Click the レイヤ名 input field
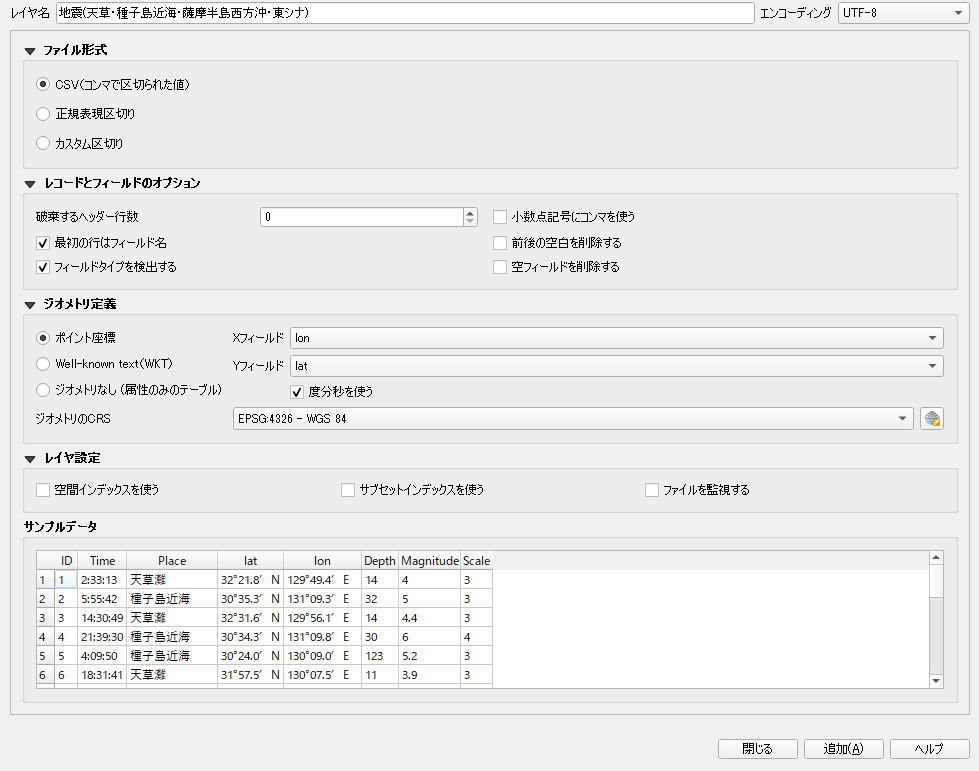Screen dimensions: 979x771 click(x=400, y=13)
